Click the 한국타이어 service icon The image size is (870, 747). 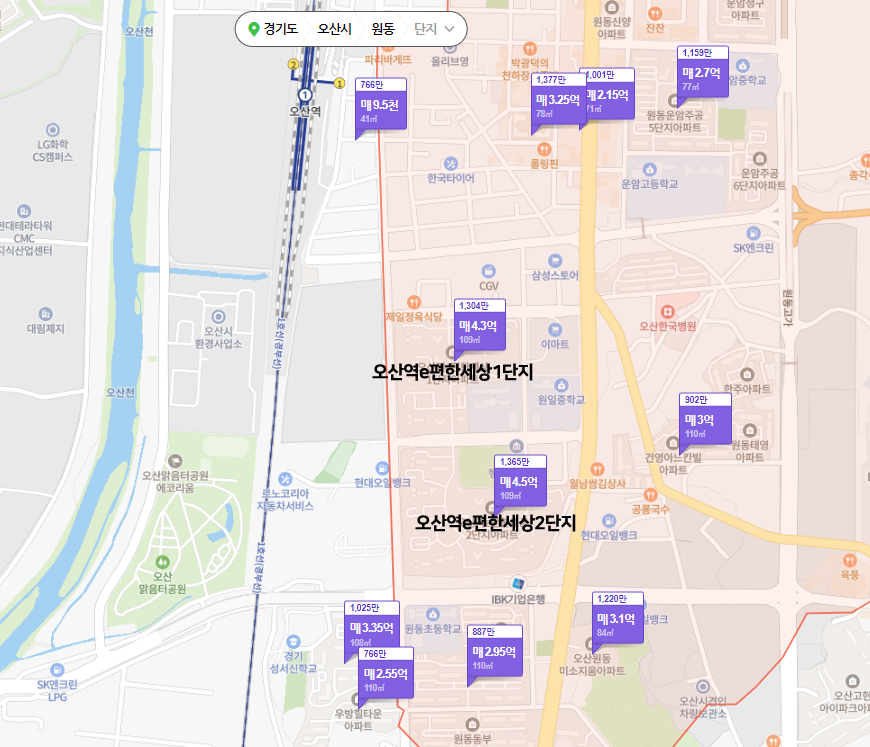click(x=451, y=164)
